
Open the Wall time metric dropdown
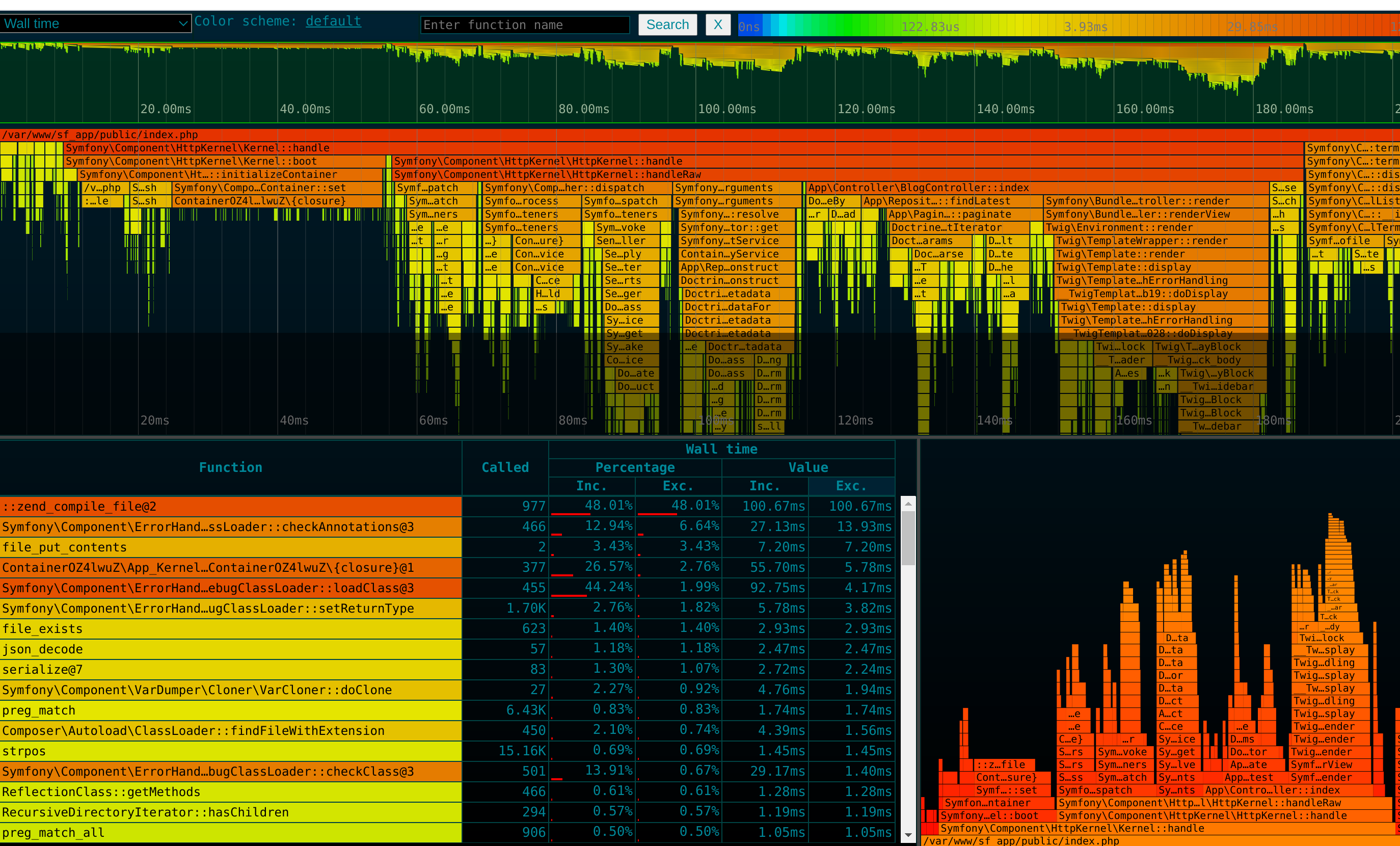(95, 23)
